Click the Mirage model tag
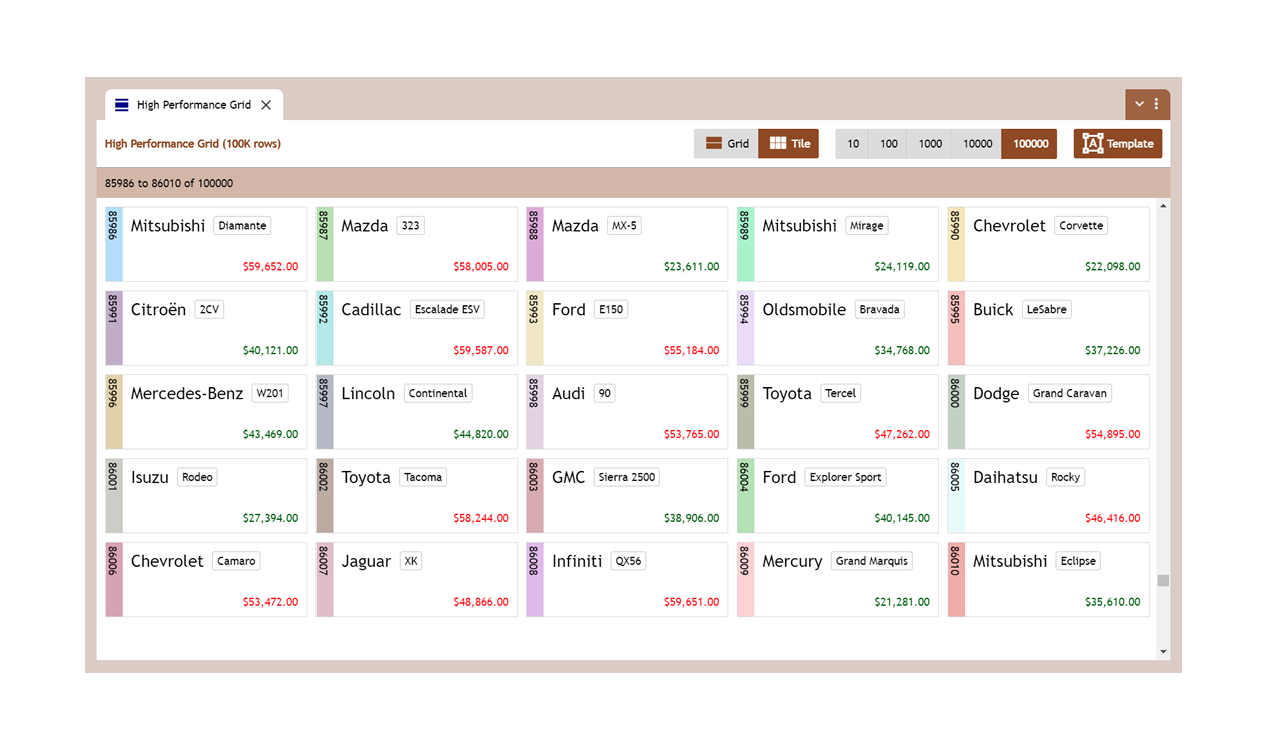This screenshot has width=1271, height=732. pyautogui.click(x=867, y=226)
